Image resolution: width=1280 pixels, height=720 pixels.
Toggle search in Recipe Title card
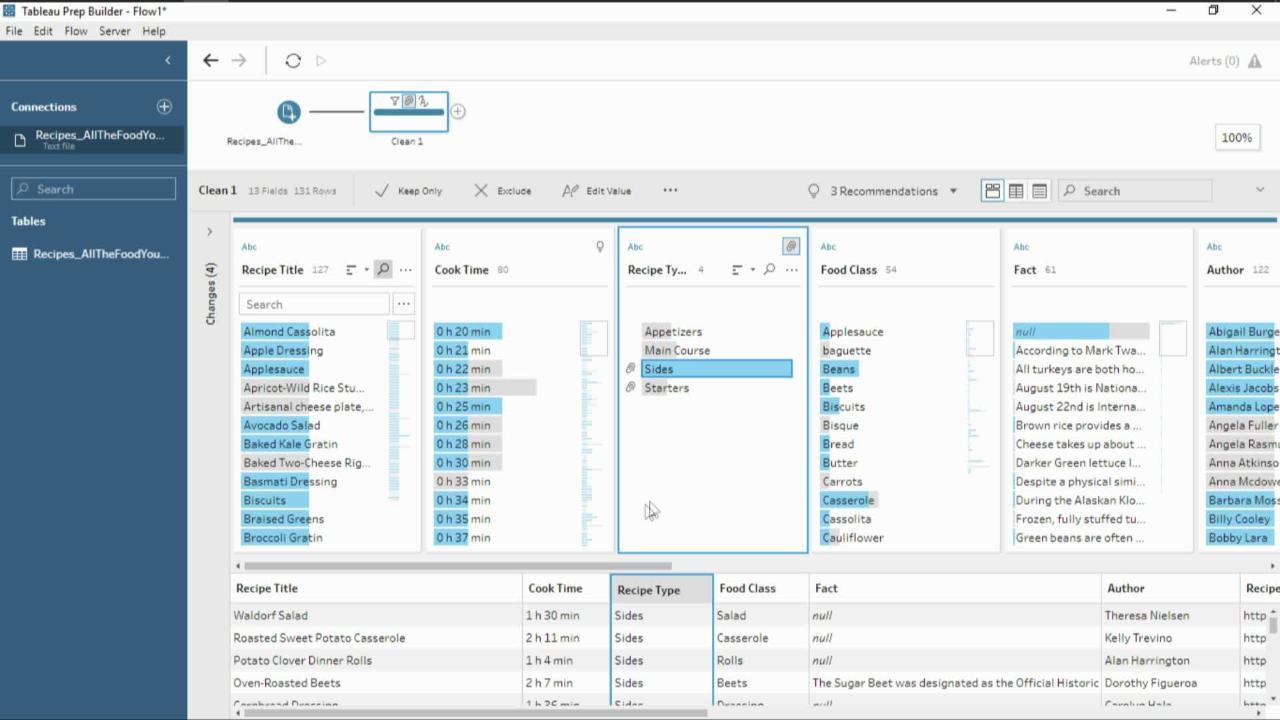pos(383,270)
